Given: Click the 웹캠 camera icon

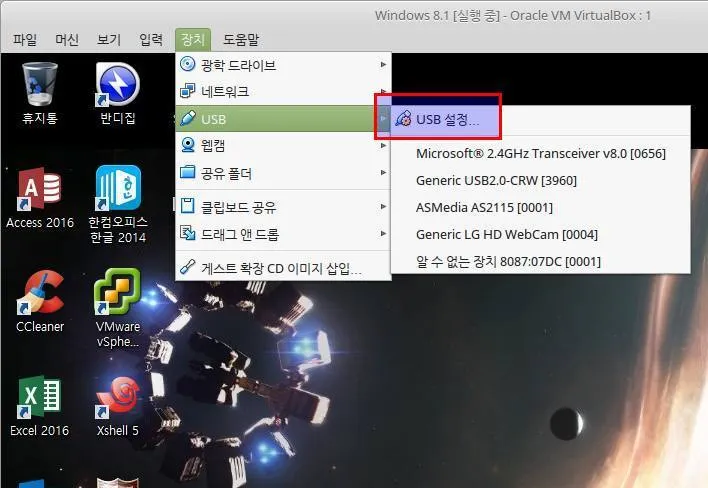Looking at the screenshot, I should pyautogui.click(x=187, y=145).
